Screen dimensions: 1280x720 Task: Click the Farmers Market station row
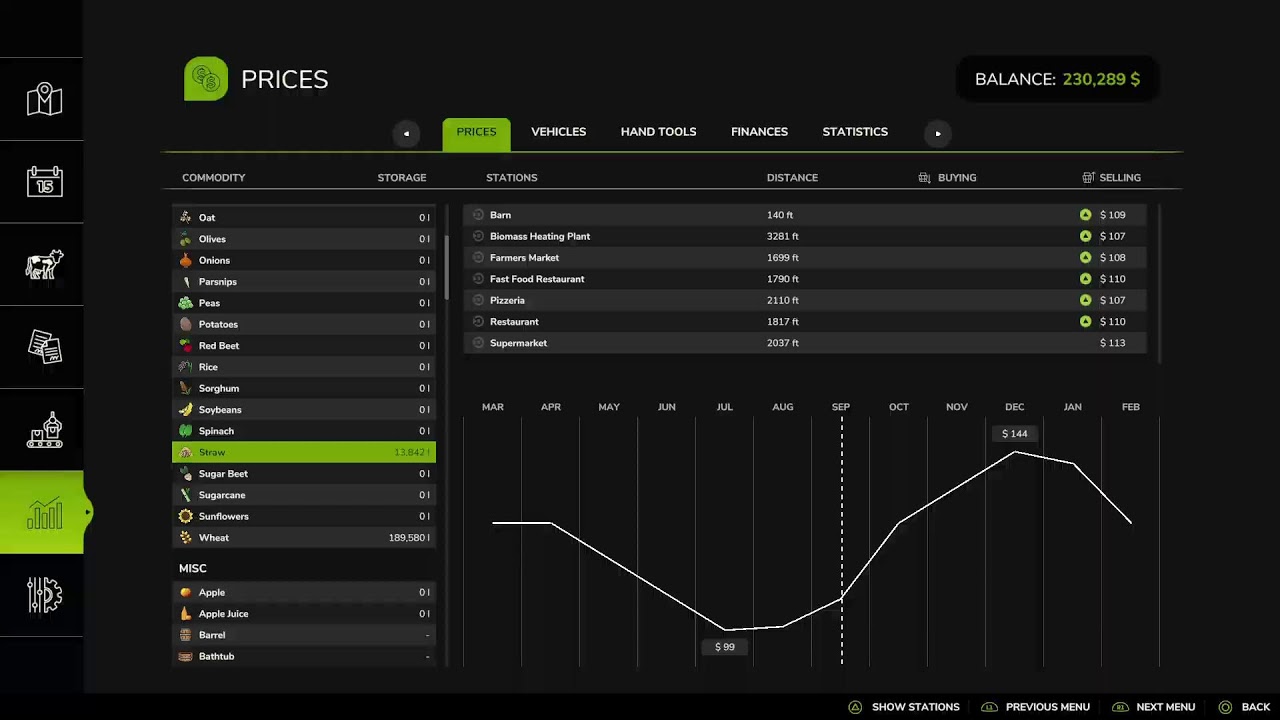coord(805,258)
